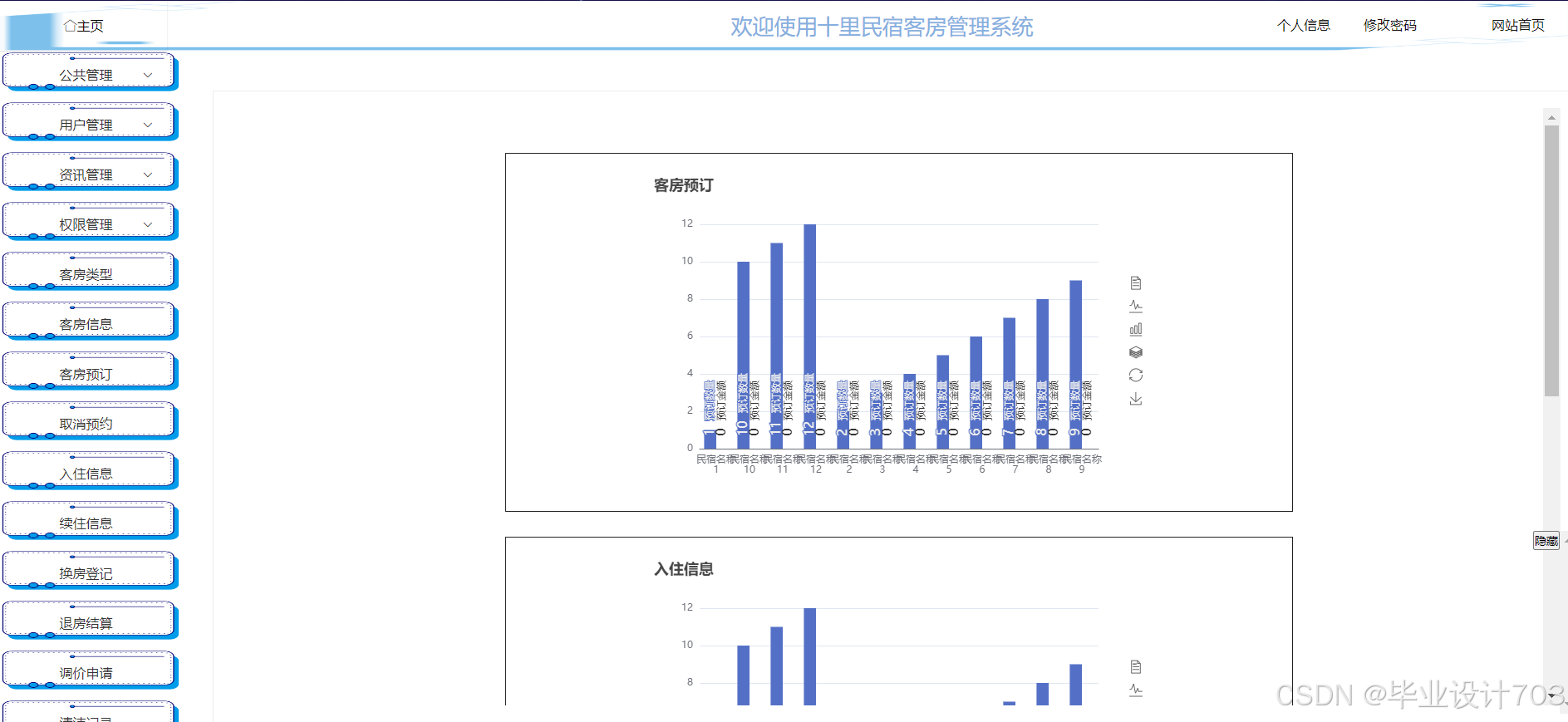
Task: Click the 隐藏 button
Action: click(1546, 541)
